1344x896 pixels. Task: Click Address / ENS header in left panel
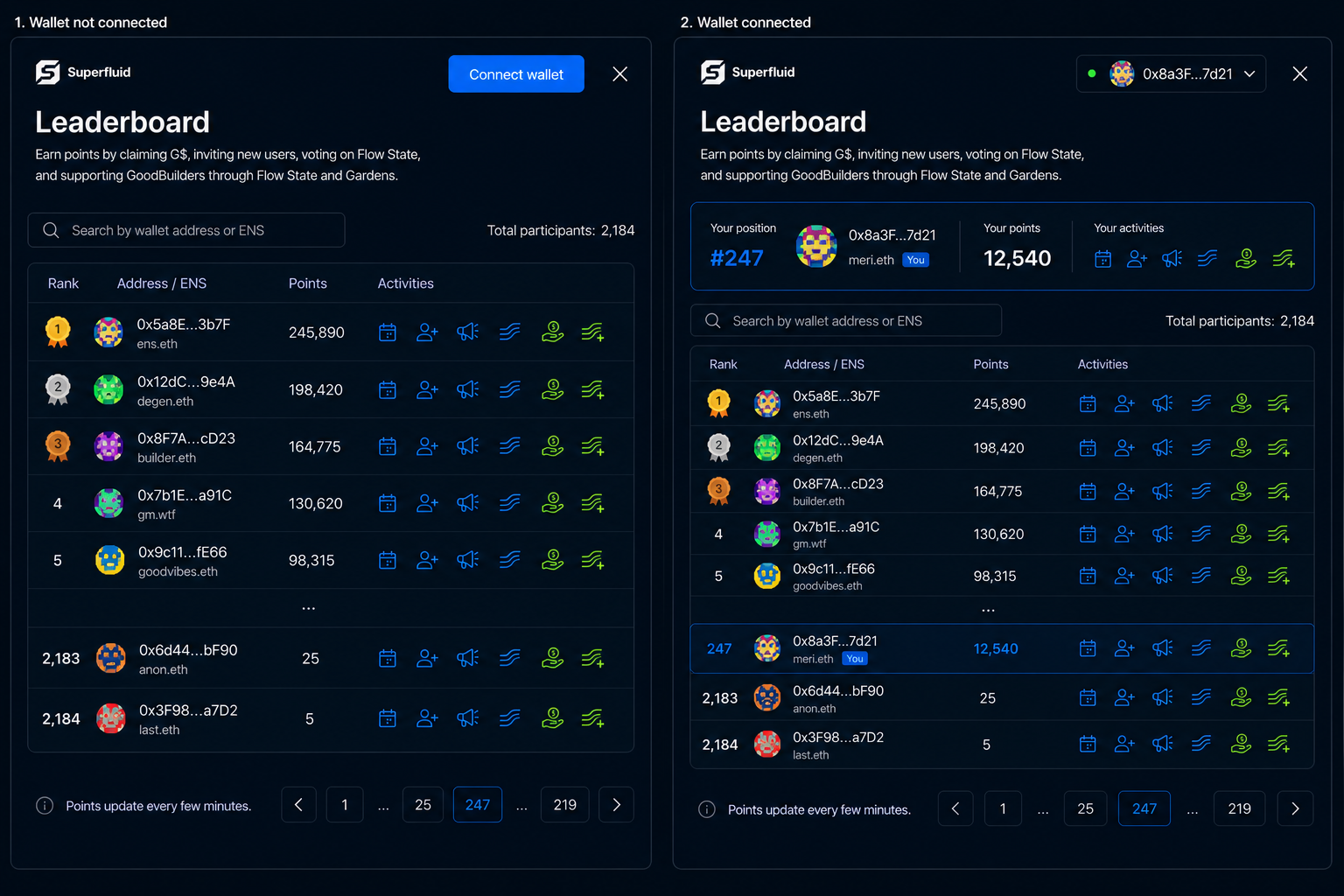[x=162, y=283]
